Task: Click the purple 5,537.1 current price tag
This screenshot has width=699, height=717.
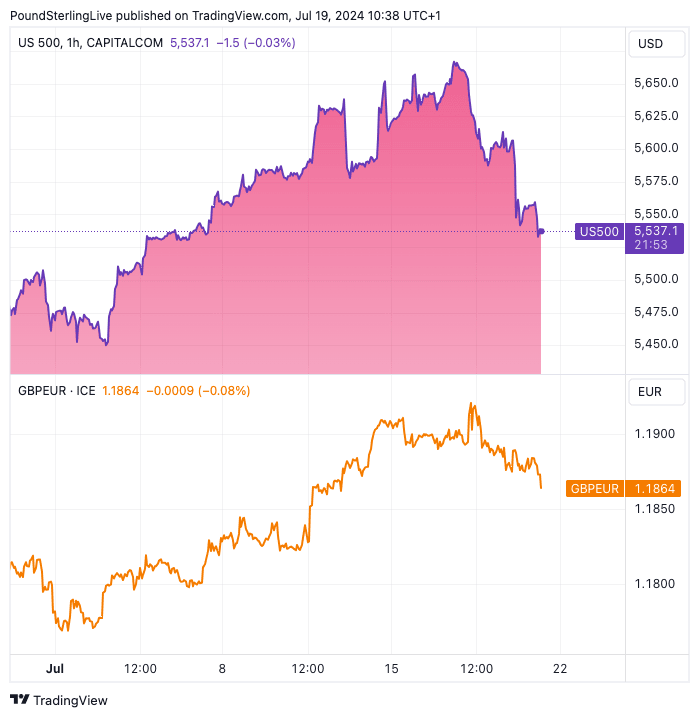Action: point(655,231)
